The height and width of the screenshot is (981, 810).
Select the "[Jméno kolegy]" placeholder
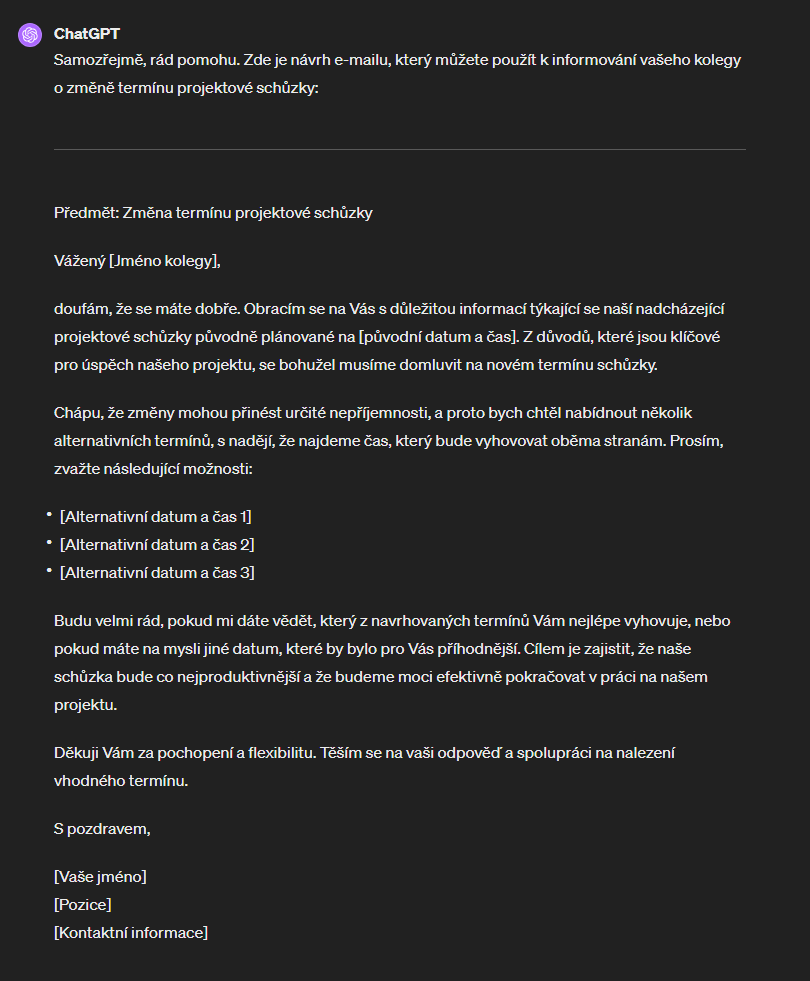(164, 261)
